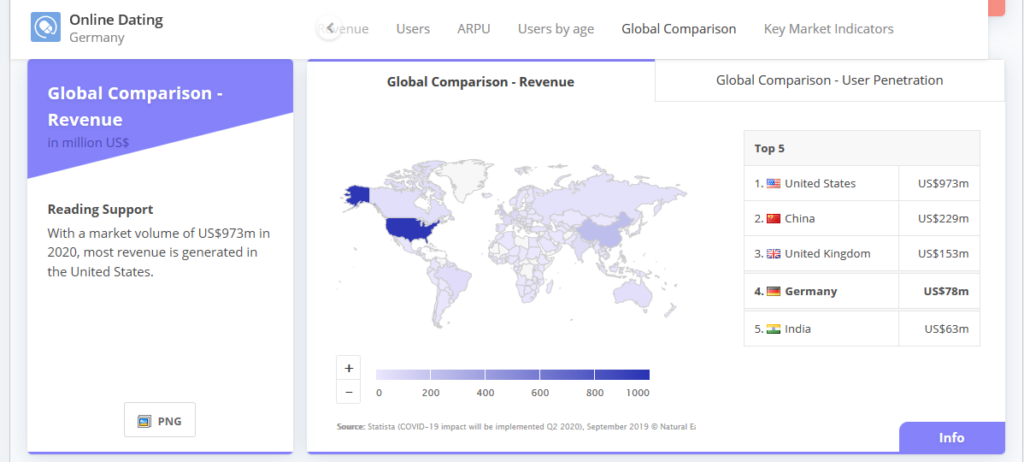
Task: Select the Germany row label
Action: (811, 291)
